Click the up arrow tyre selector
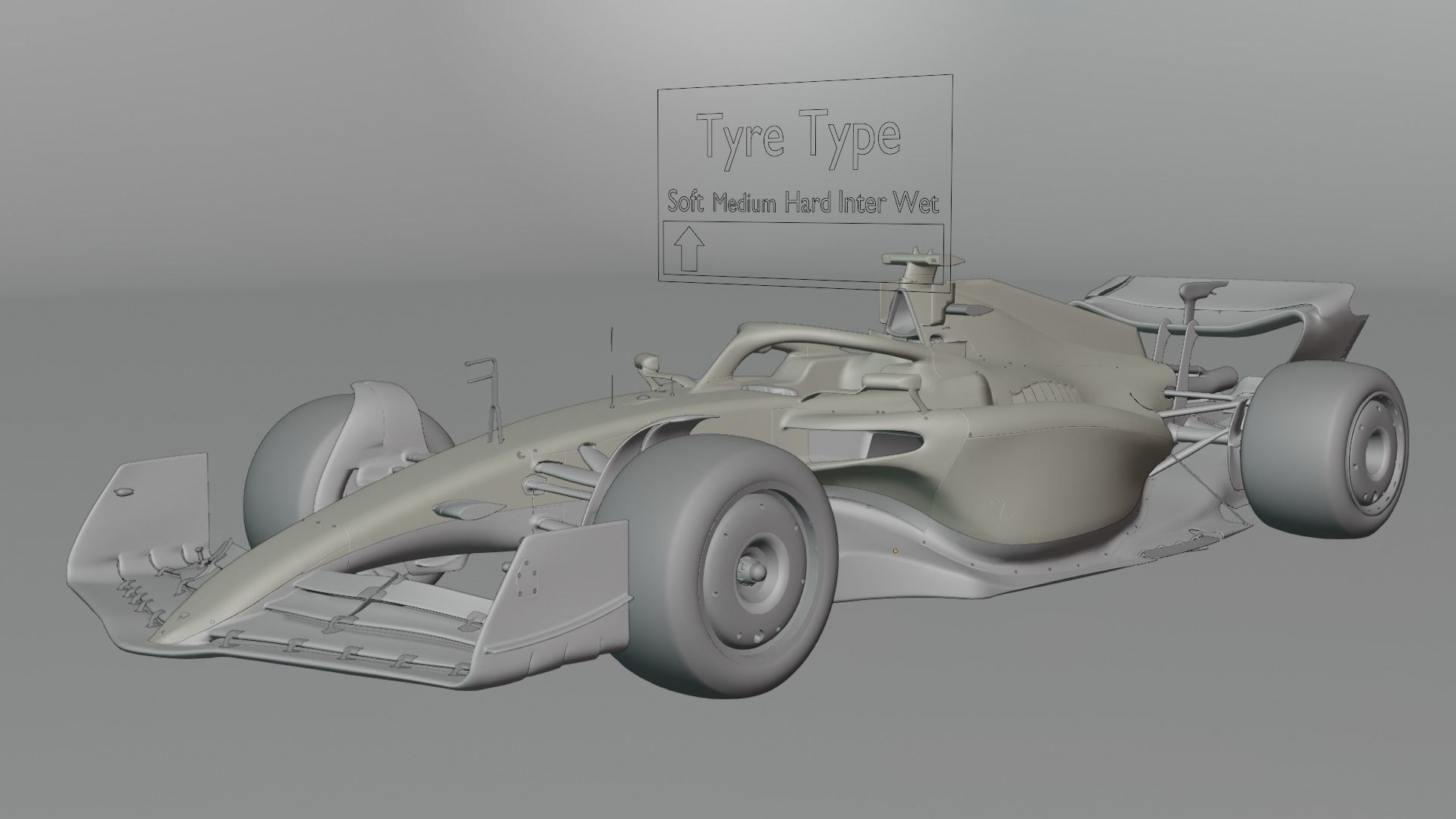 [689, 249]
